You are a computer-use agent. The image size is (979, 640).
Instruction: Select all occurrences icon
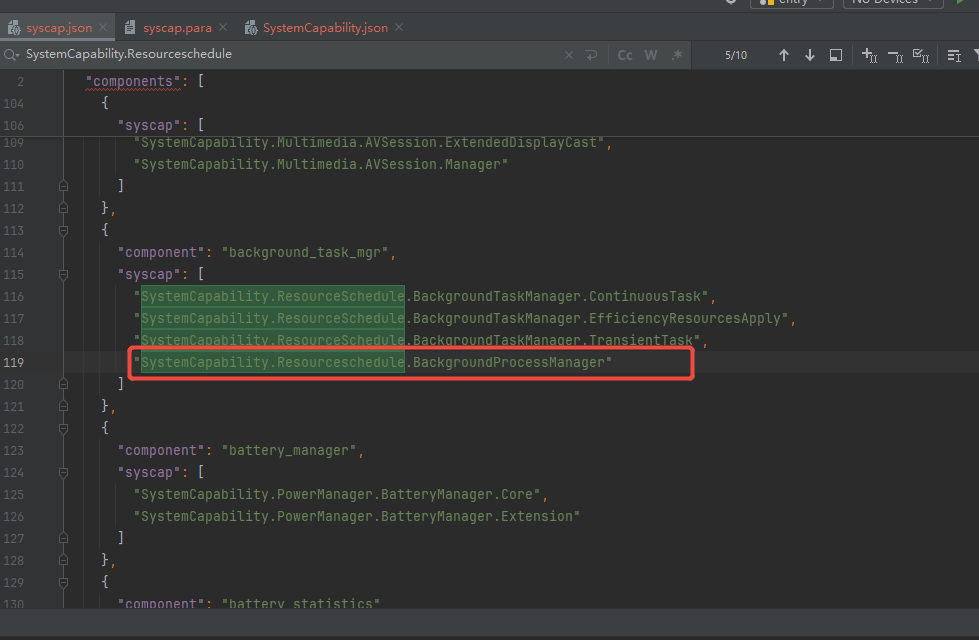tap(921, 56)
